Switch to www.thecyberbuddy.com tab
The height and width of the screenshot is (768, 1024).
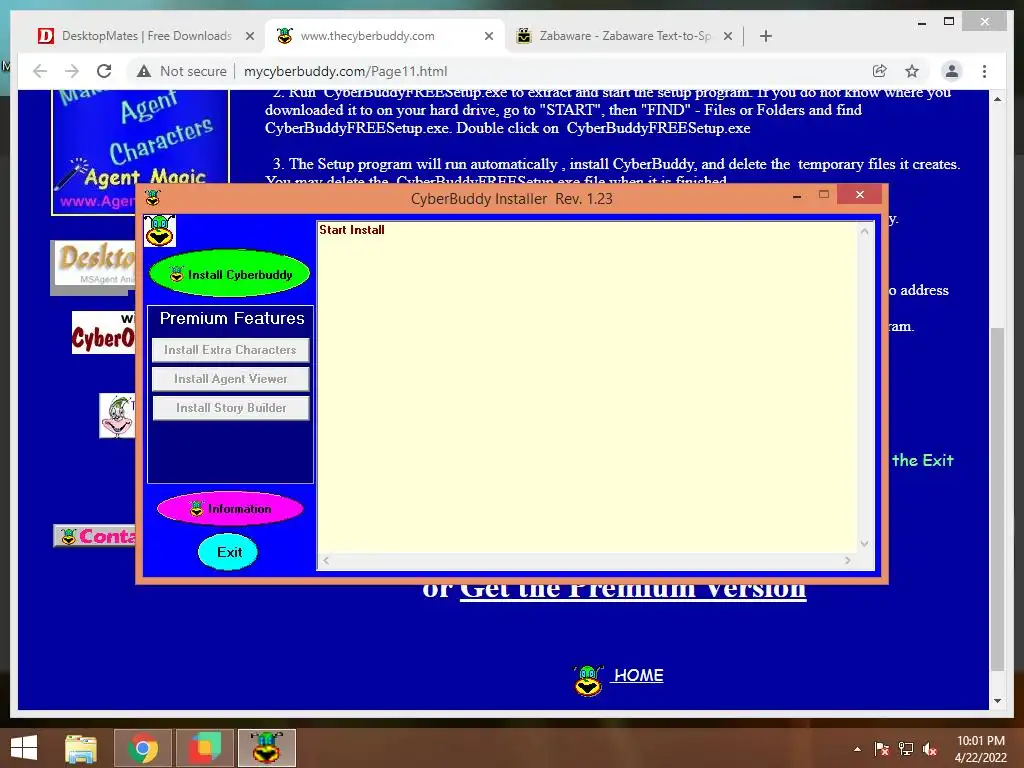(x=384, y=36)
